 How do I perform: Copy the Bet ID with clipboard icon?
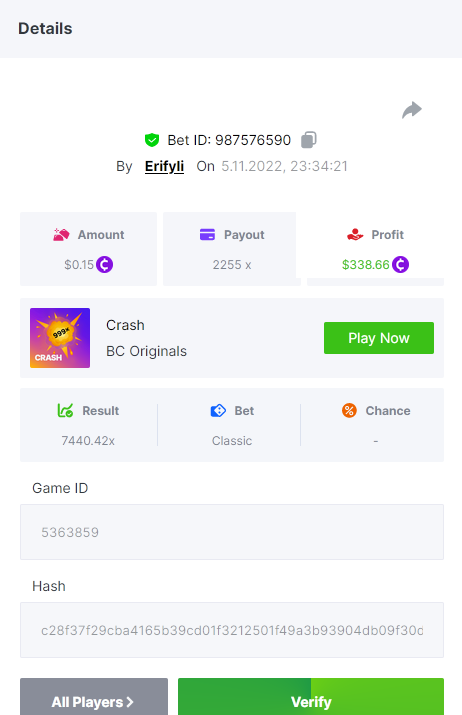tap(309, 140)
